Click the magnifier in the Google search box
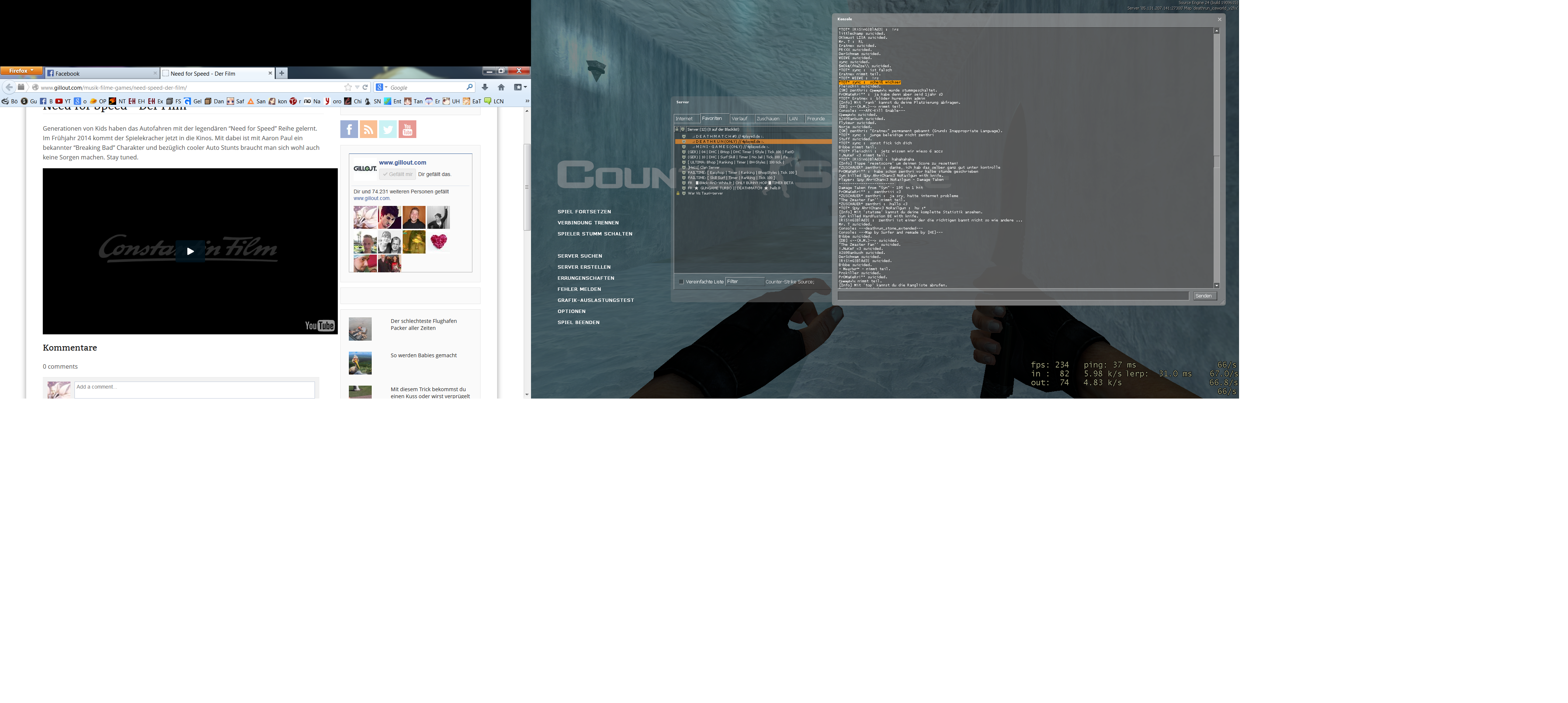 point(469,87)
